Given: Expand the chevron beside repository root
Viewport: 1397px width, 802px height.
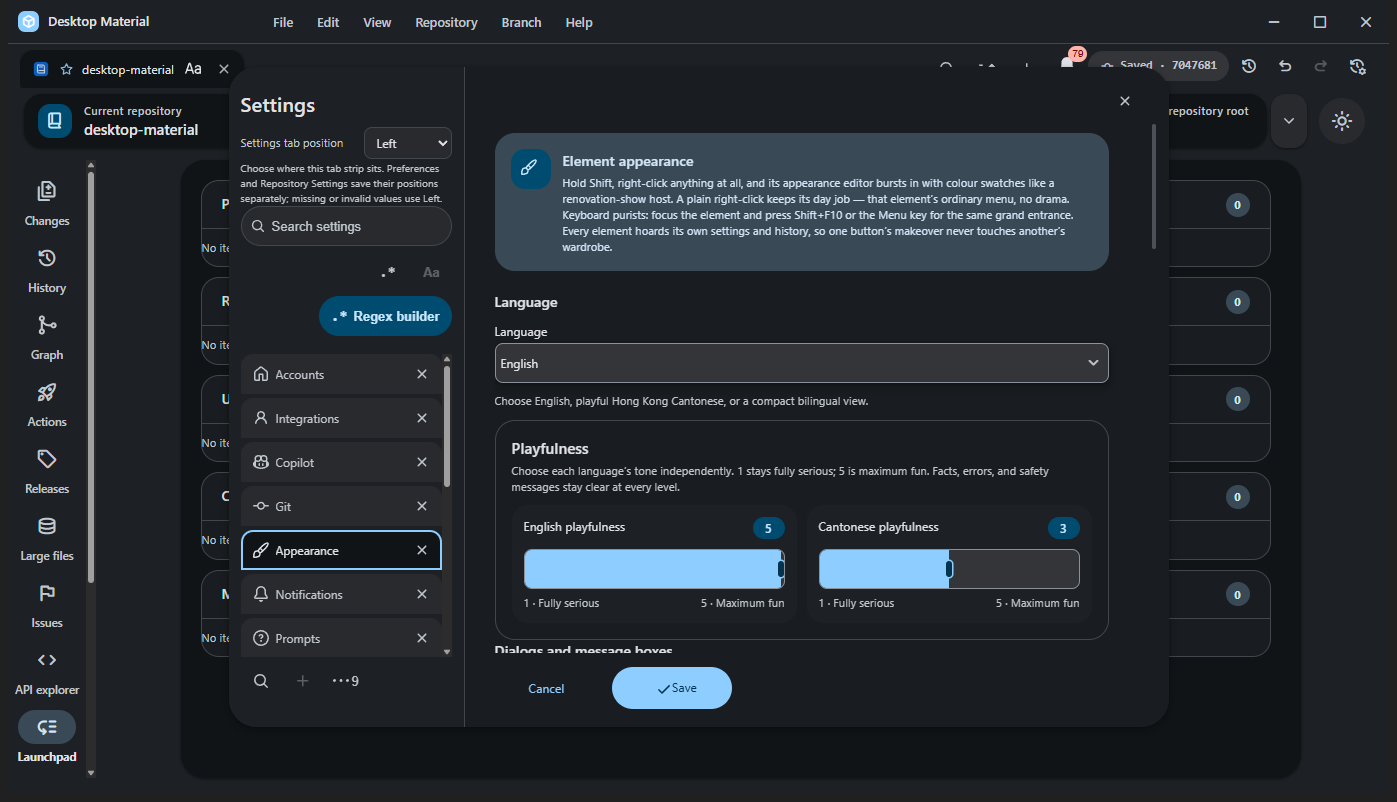Looking at the screenshot, I should click(x=1288, y=121).
